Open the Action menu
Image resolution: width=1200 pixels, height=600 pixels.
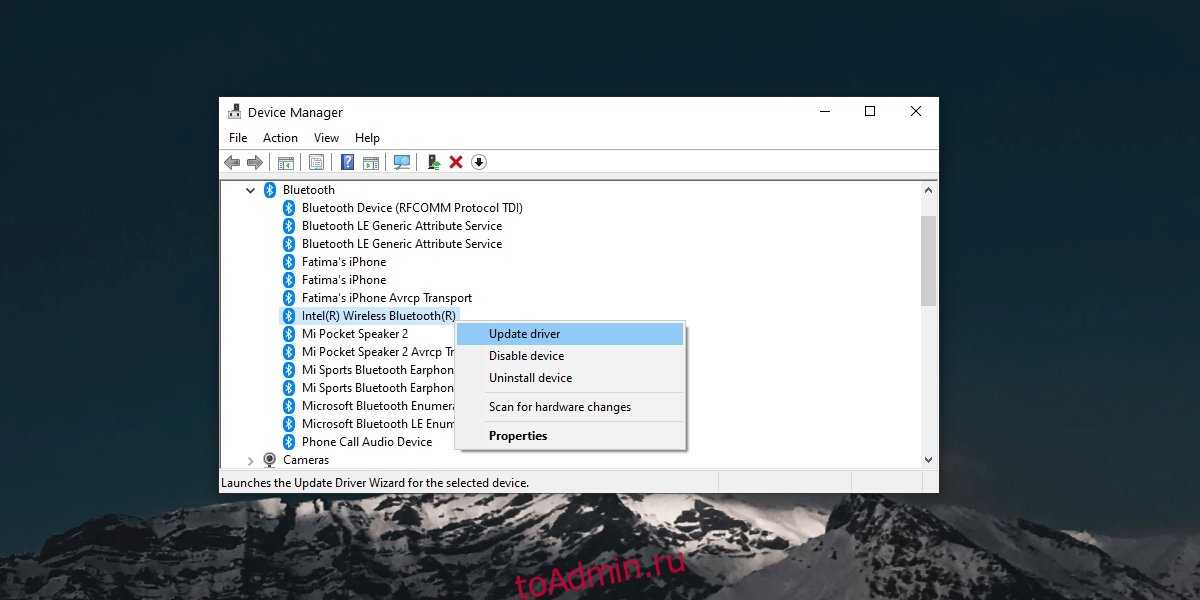(x=280, y=138)
